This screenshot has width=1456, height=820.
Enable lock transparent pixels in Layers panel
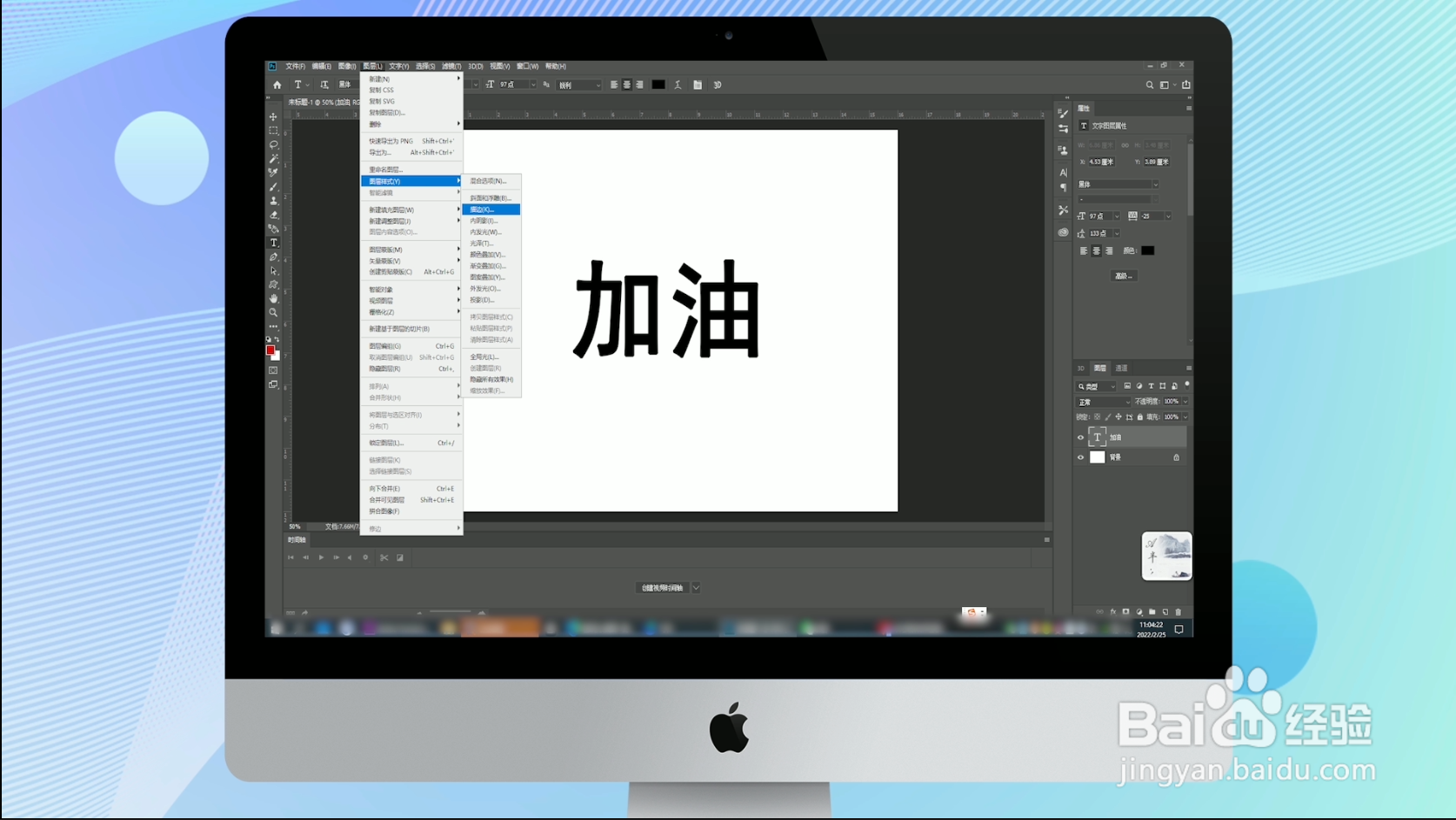click(x=1097, y=417)
